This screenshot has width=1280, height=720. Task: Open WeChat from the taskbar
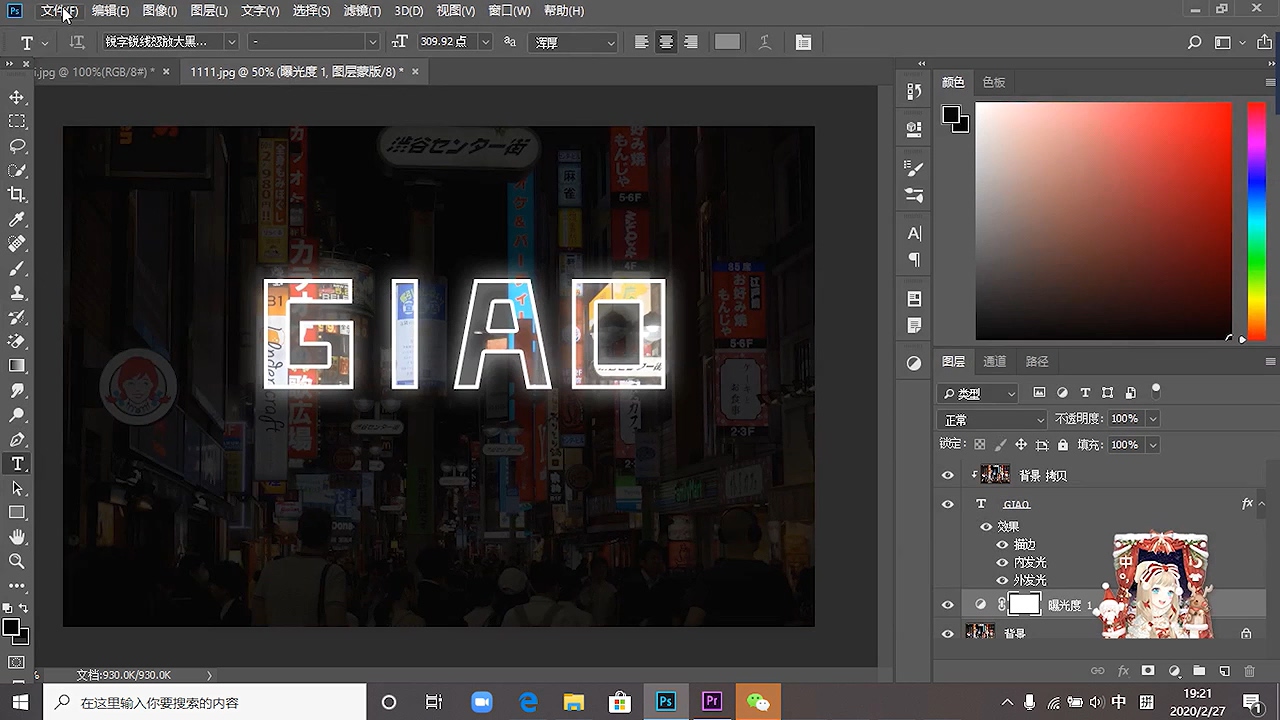pyautogui.click(x=758, y=702)
